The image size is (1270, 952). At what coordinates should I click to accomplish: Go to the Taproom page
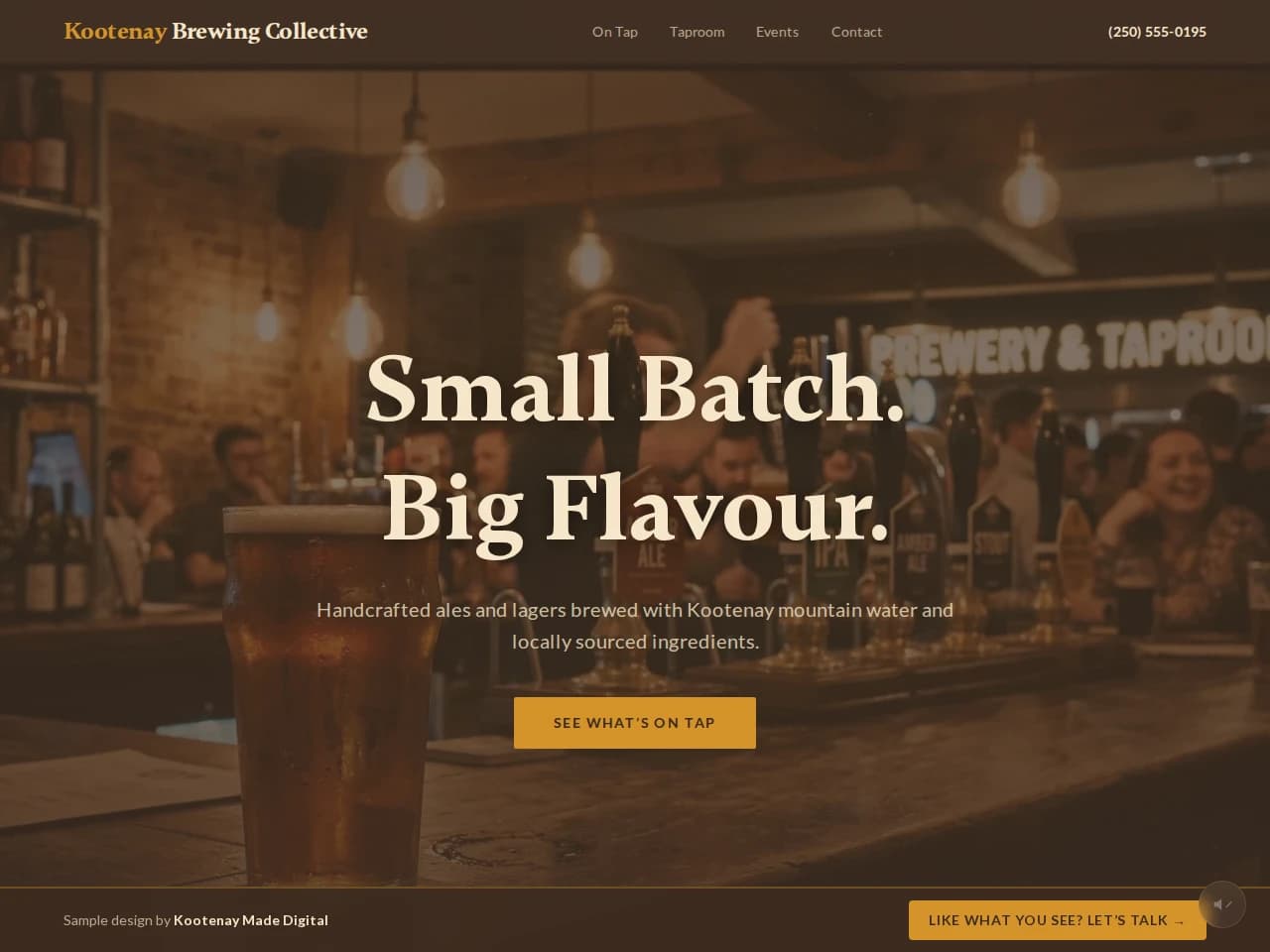(x=698, y=32)
